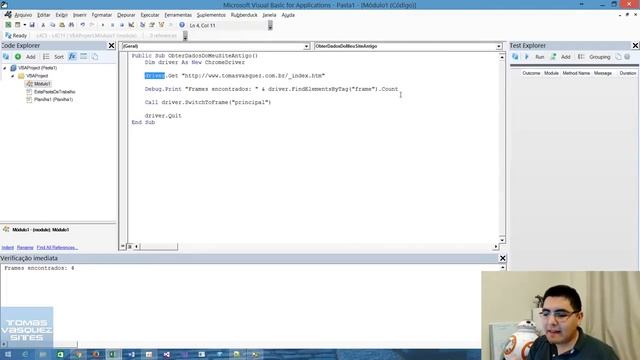640x360 pixels.
Task: Open the Rubberduck menu
Action: tap(244, 15)
